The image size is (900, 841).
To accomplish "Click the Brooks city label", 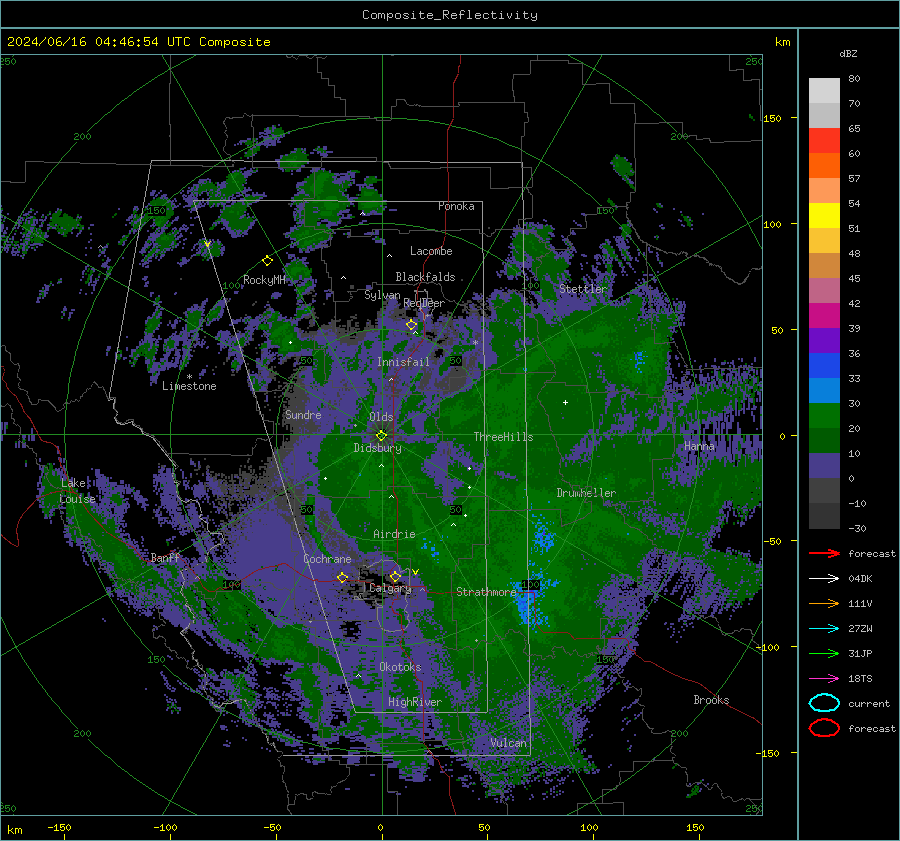I will [x=711, y=700].
